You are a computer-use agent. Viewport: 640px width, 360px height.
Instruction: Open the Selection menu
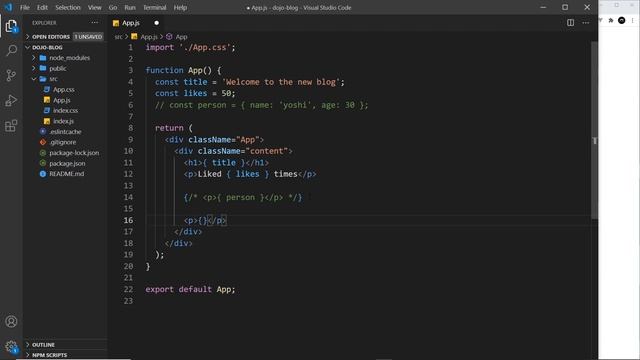(x=68, y=7)
